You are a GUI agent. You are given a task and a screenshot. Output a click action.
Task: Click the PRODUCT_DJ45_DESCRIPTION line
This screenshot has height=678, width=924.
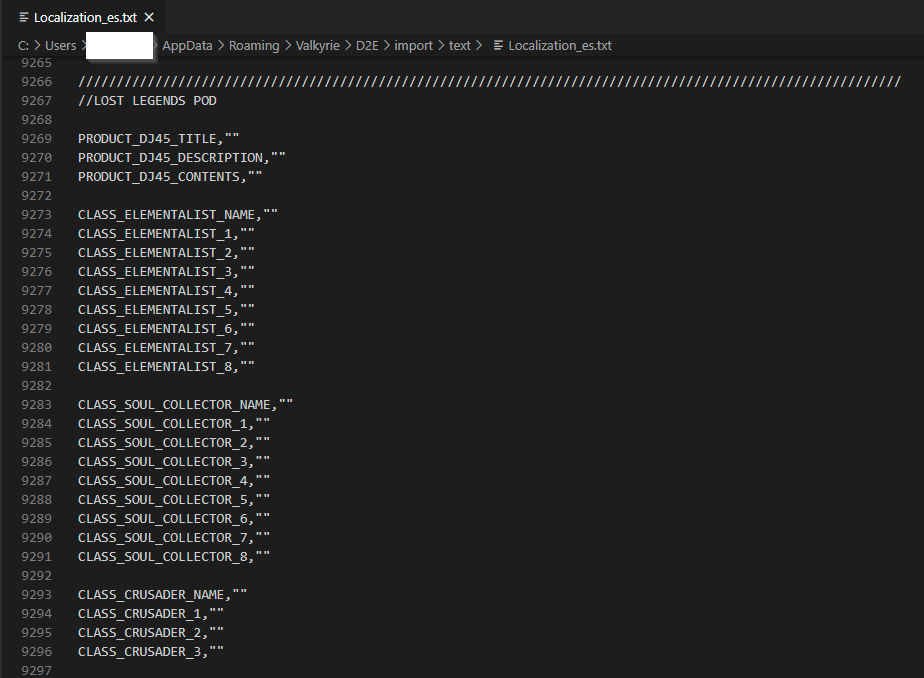pos(182,157)
